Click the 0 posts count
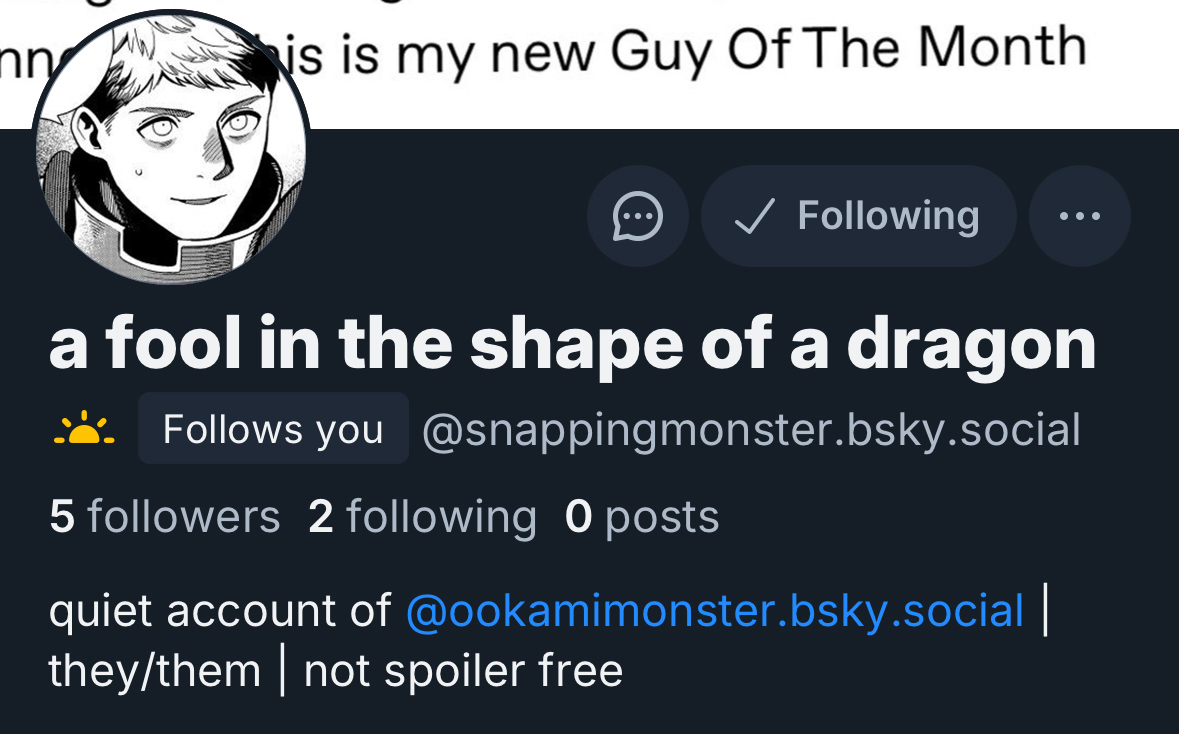This screenshot has height=734, width=1179. [x=642, y=517]
